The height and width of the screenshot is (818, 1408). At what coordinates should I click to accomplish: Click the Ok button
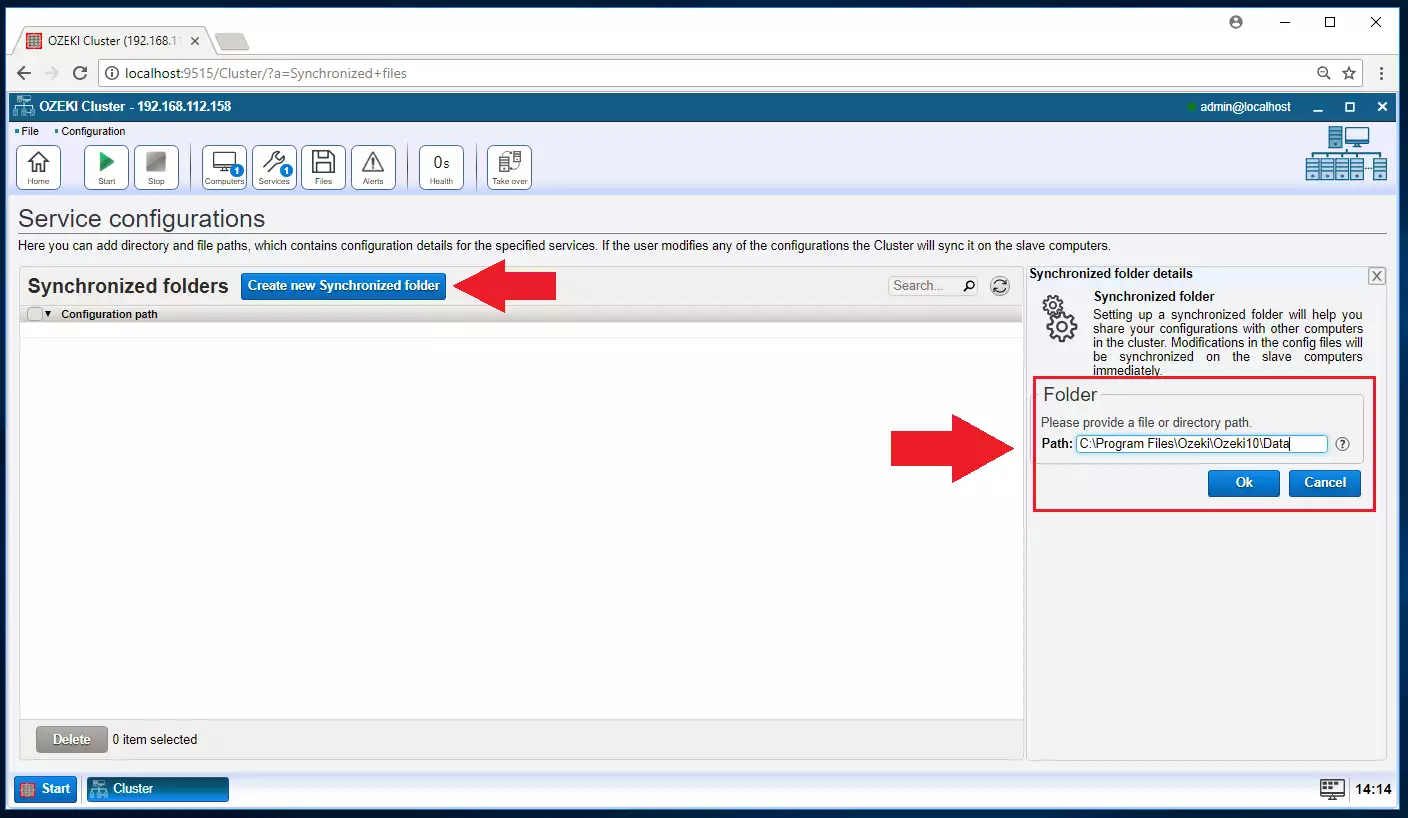[x=1244, y=483]
